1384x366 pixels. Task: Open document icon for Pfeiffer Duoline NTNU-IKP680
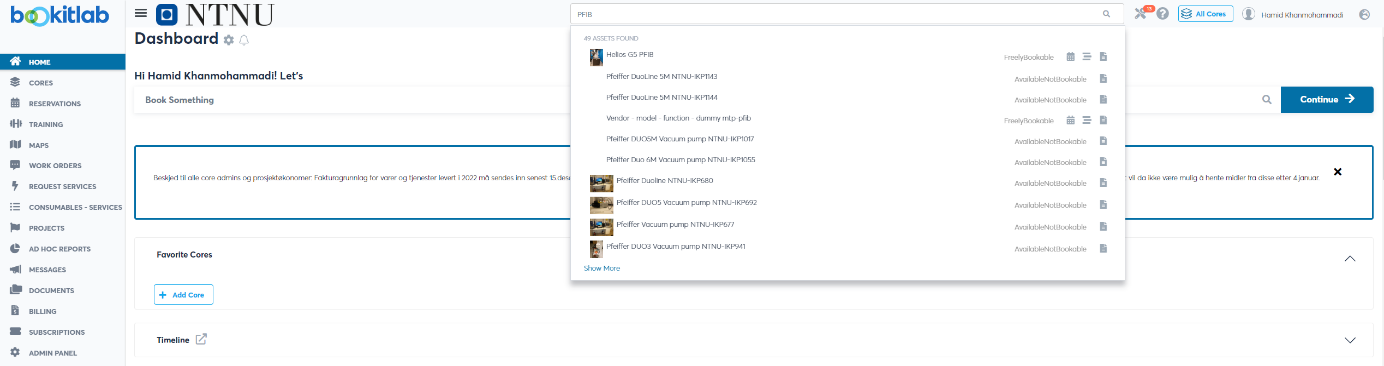click(x=1103, y=183)
